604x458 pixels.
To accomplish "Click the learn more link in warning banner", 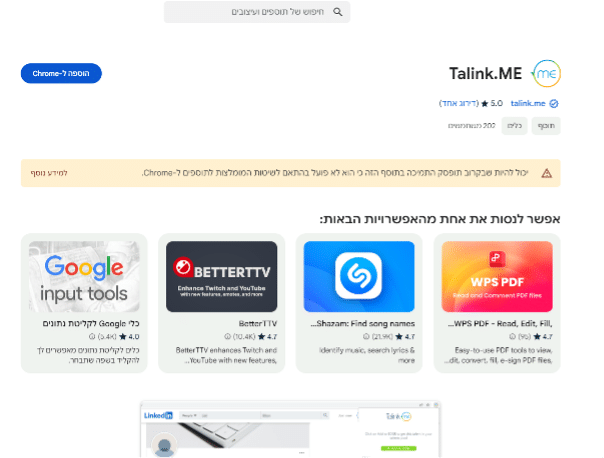I will (x=49, y=173).
